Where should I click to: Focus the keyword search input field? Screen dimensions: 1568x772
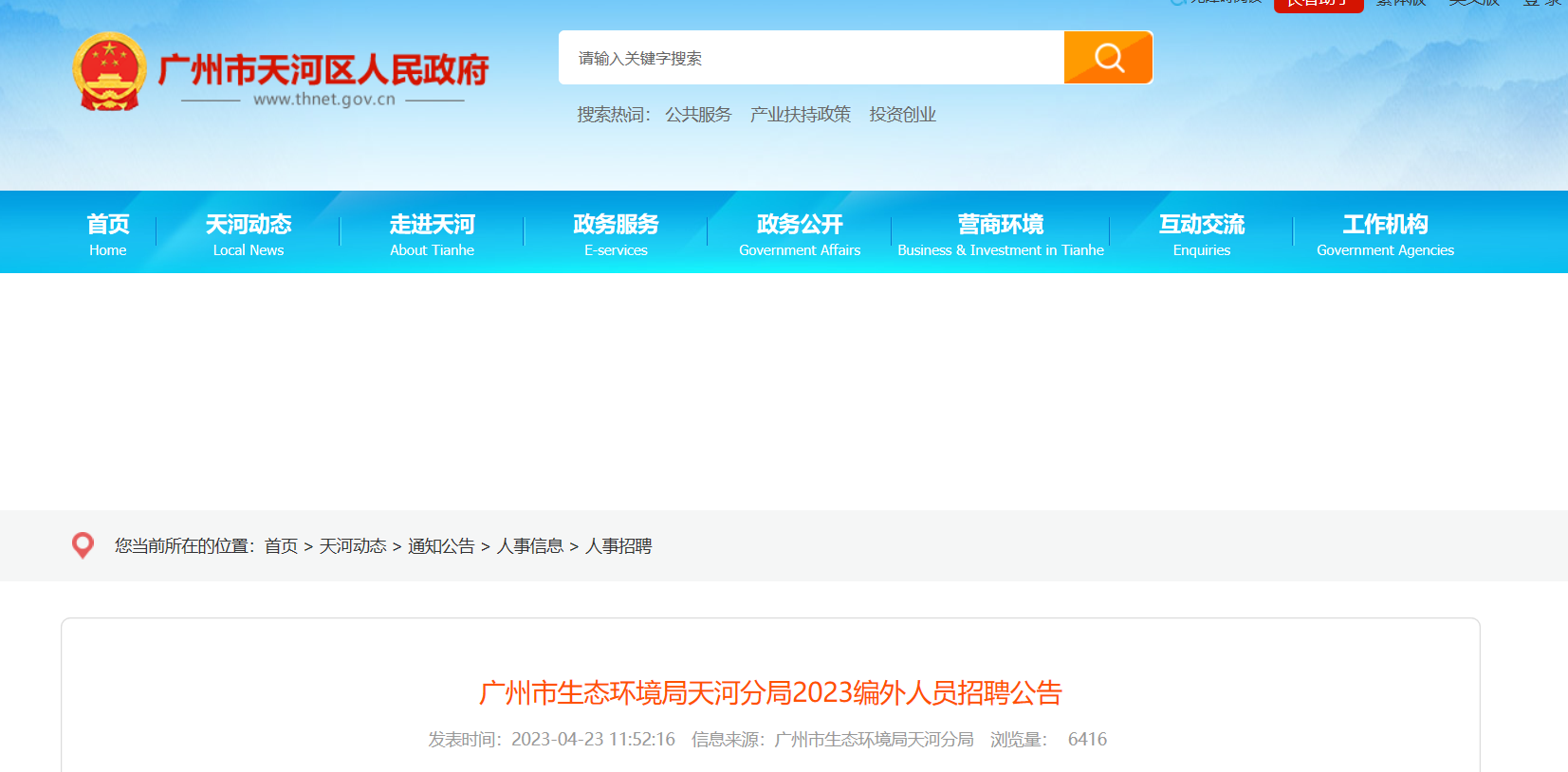(x=811, y=58)
